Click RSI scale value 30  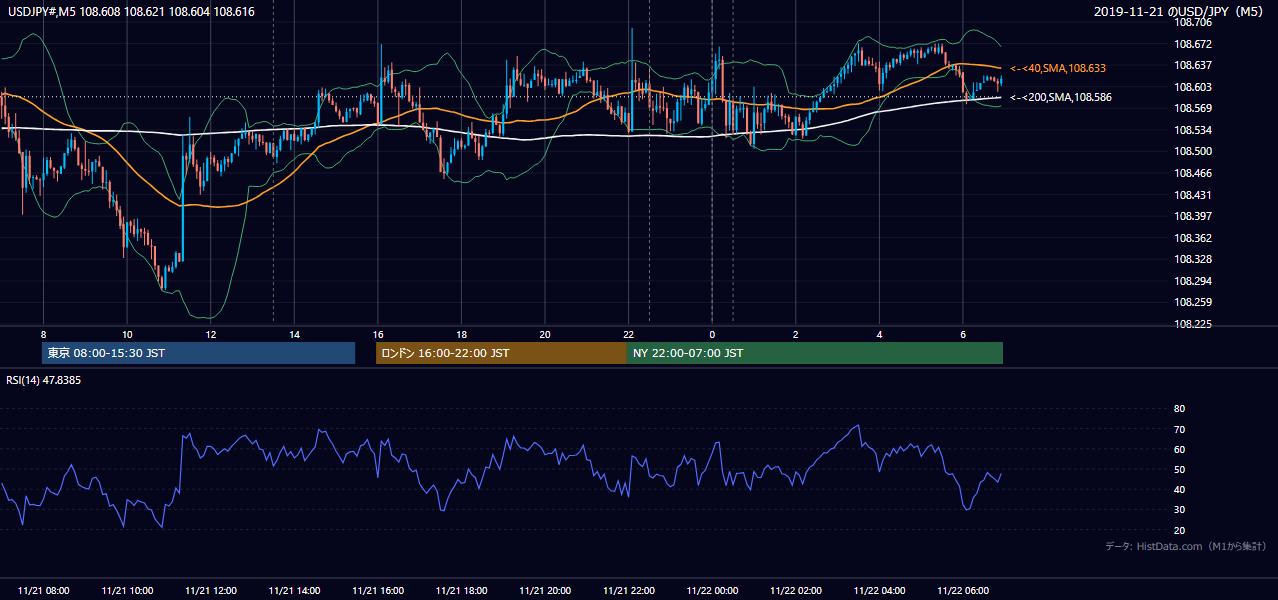click(x=1179, y=510)
